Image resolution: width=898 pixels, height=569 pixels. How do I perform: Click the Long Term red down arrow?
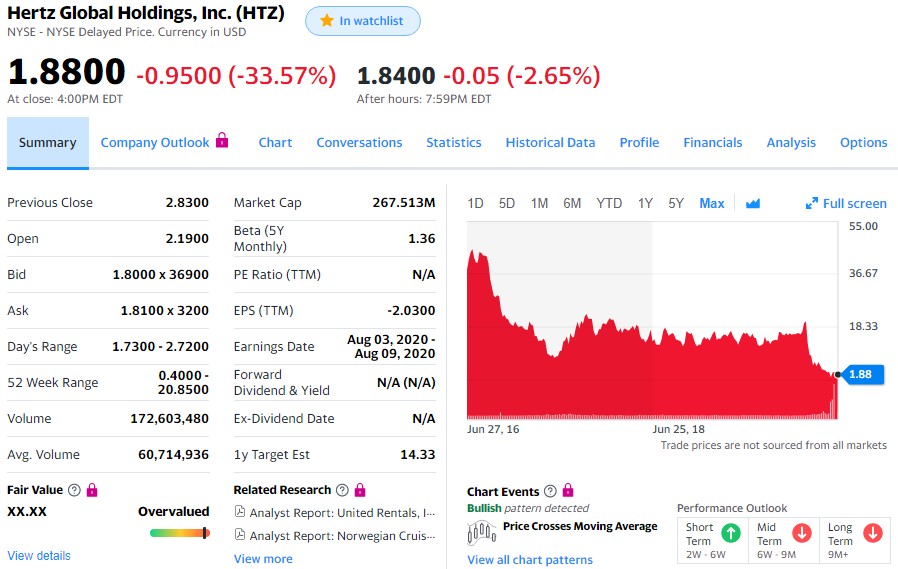[x=873, y=533]
